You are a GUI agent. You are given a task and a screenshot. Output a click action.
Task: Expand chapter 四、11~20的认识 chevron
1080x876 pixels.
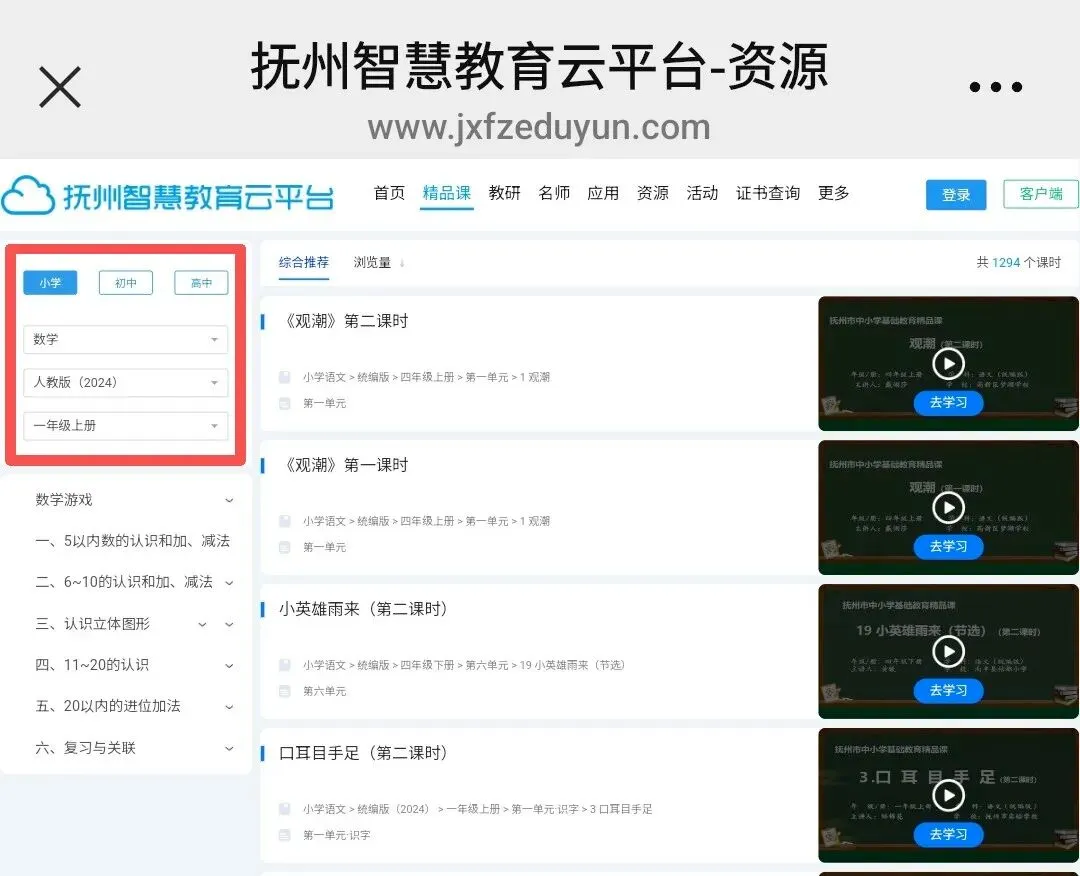tap(229, 666)
